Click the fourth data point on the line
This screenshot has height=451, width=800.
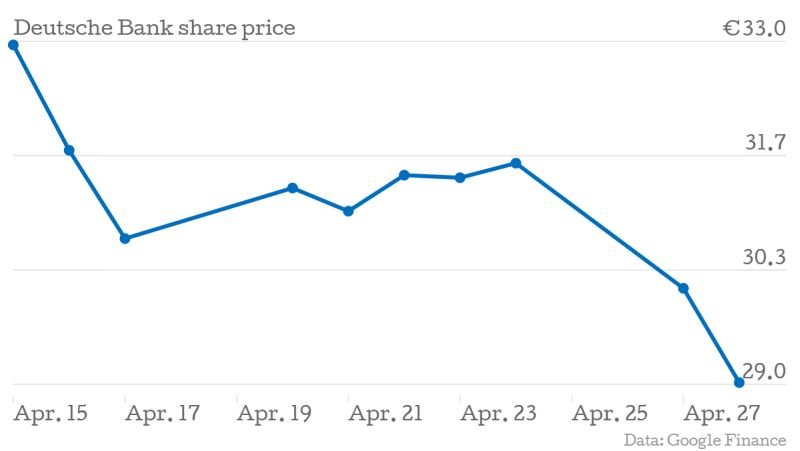(x=292, y=188)
